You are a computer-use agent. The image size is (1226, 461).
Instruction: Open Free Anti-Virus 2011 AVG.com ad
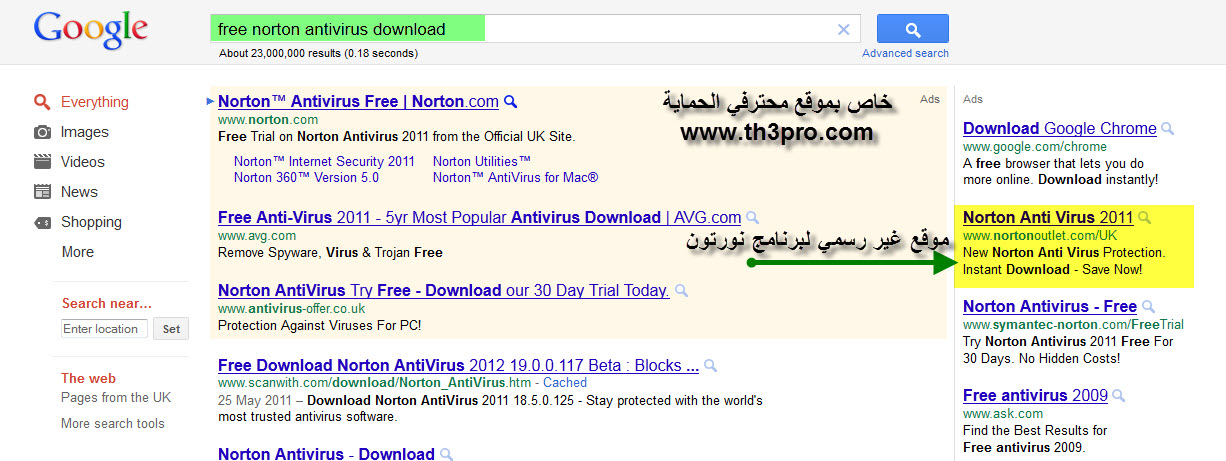point(479,217)
